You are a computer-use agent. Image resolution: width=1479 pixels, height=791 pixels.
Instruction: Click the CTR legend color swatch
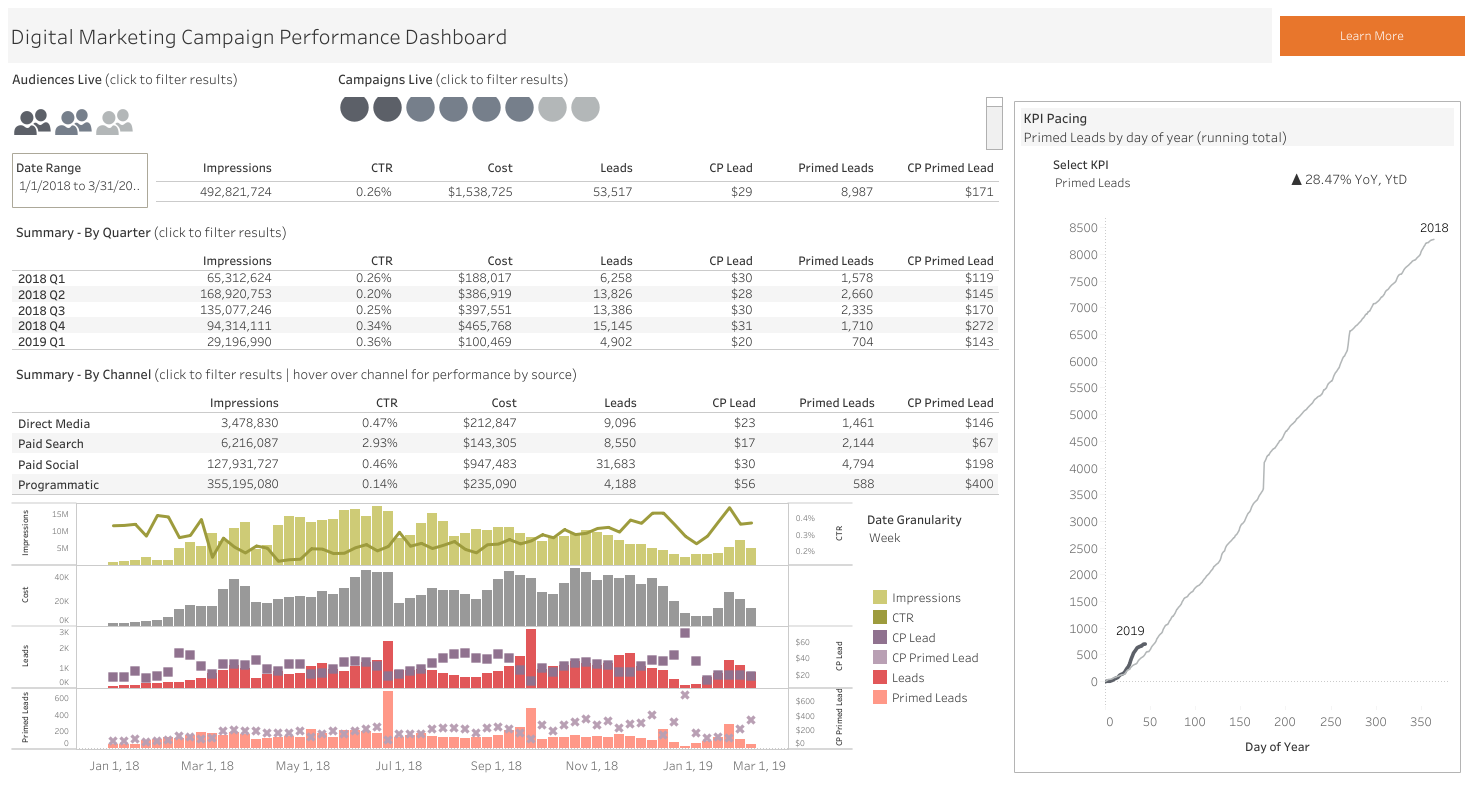coord(880,618)
